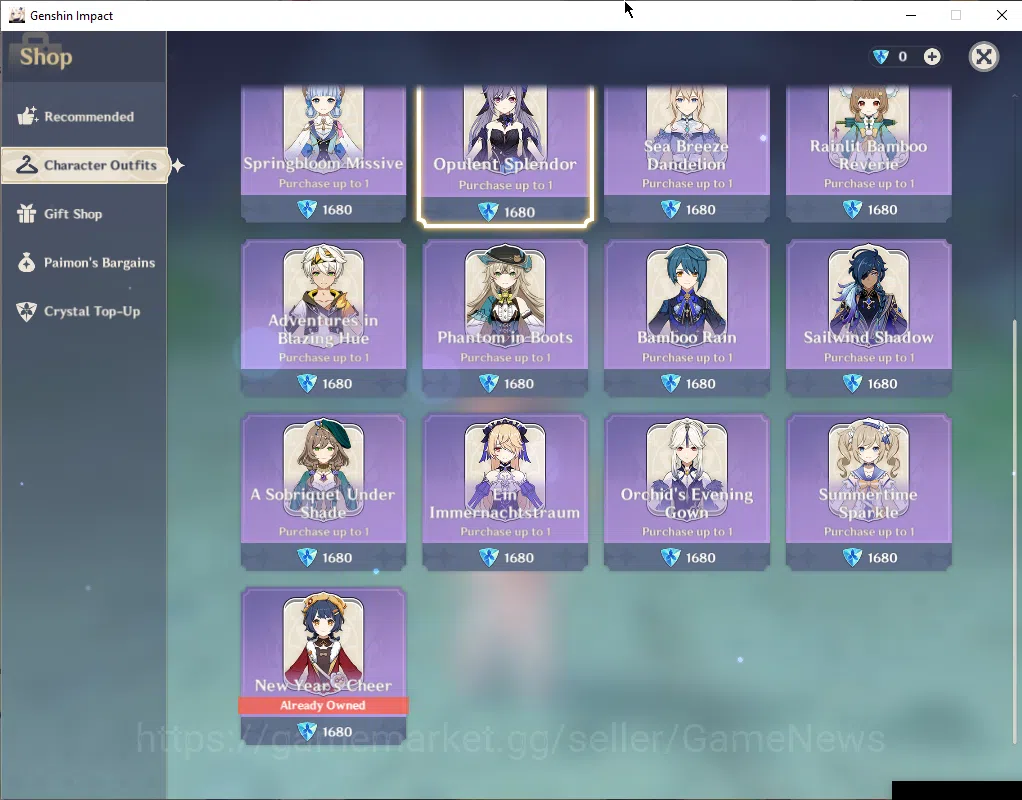Select the Character Outfits tab

pos(85,166)
